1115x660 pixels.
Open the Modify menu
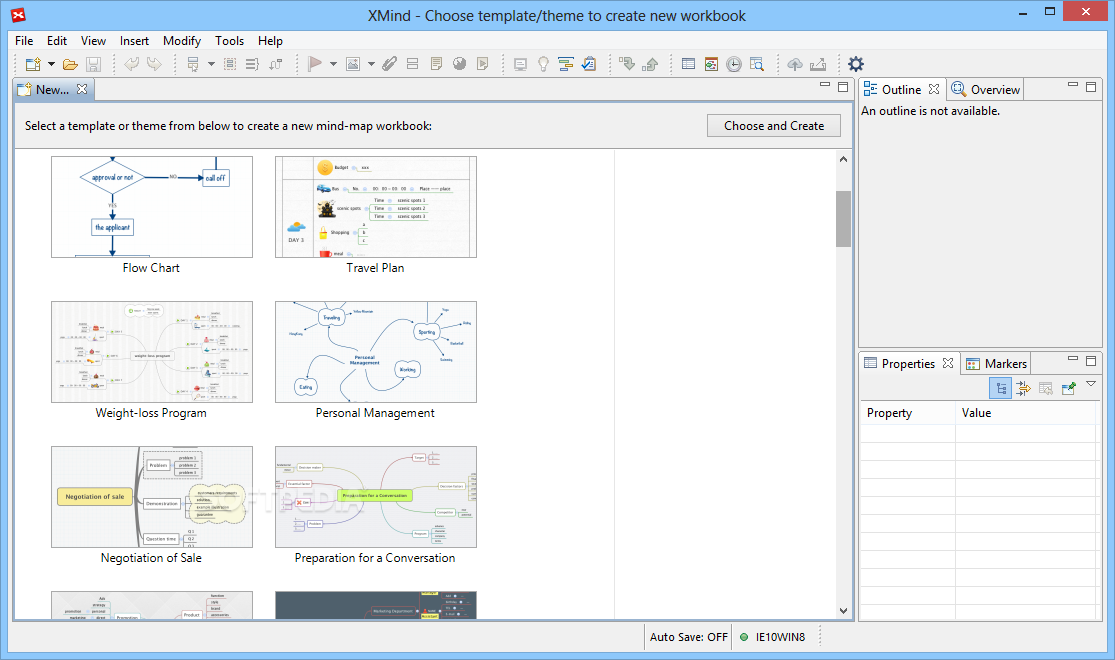point(182,41)
